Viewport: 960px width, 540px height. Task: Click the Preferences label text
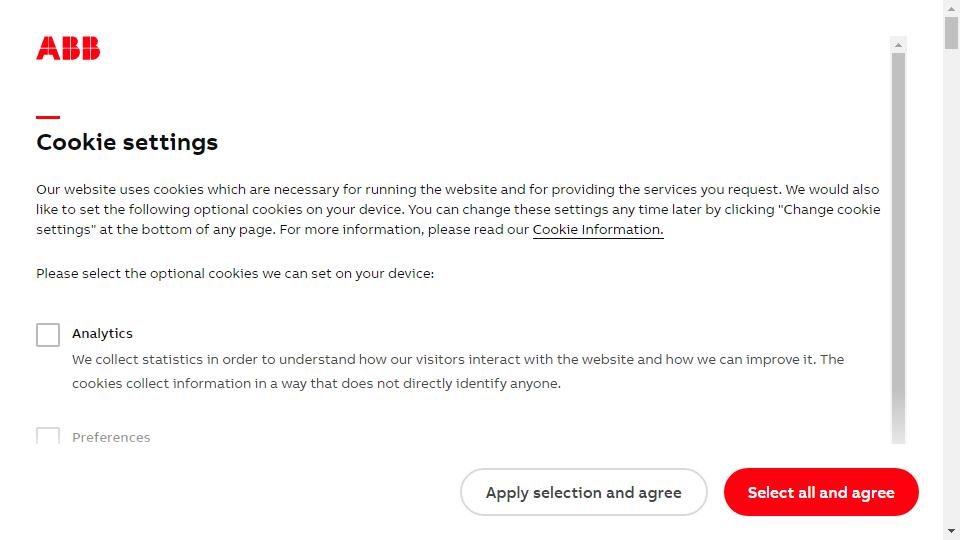pos(111,437)
